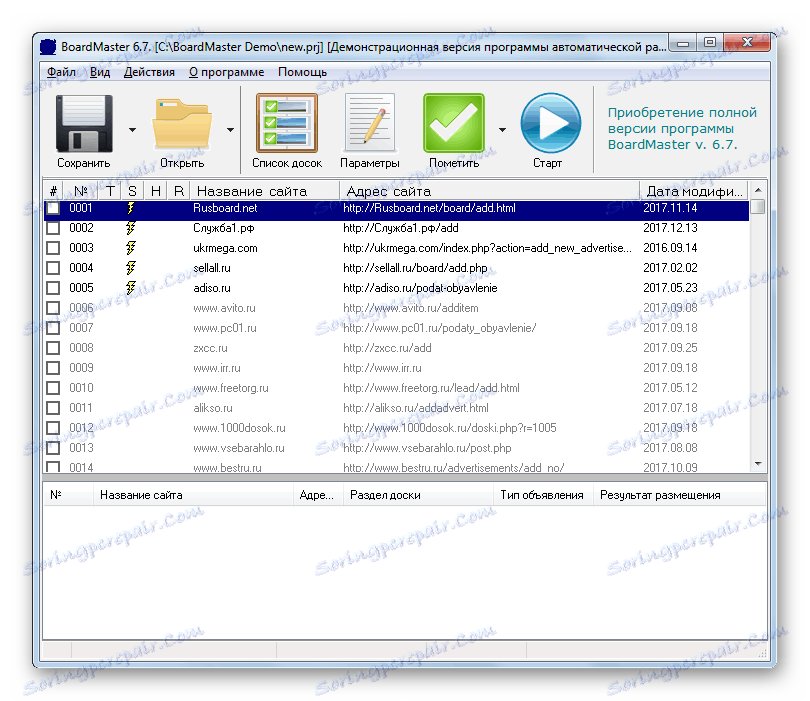Click Раздел доски column header in results
Image resolution: width=810 pixels, height=701 pixels.
coord(418,495)
